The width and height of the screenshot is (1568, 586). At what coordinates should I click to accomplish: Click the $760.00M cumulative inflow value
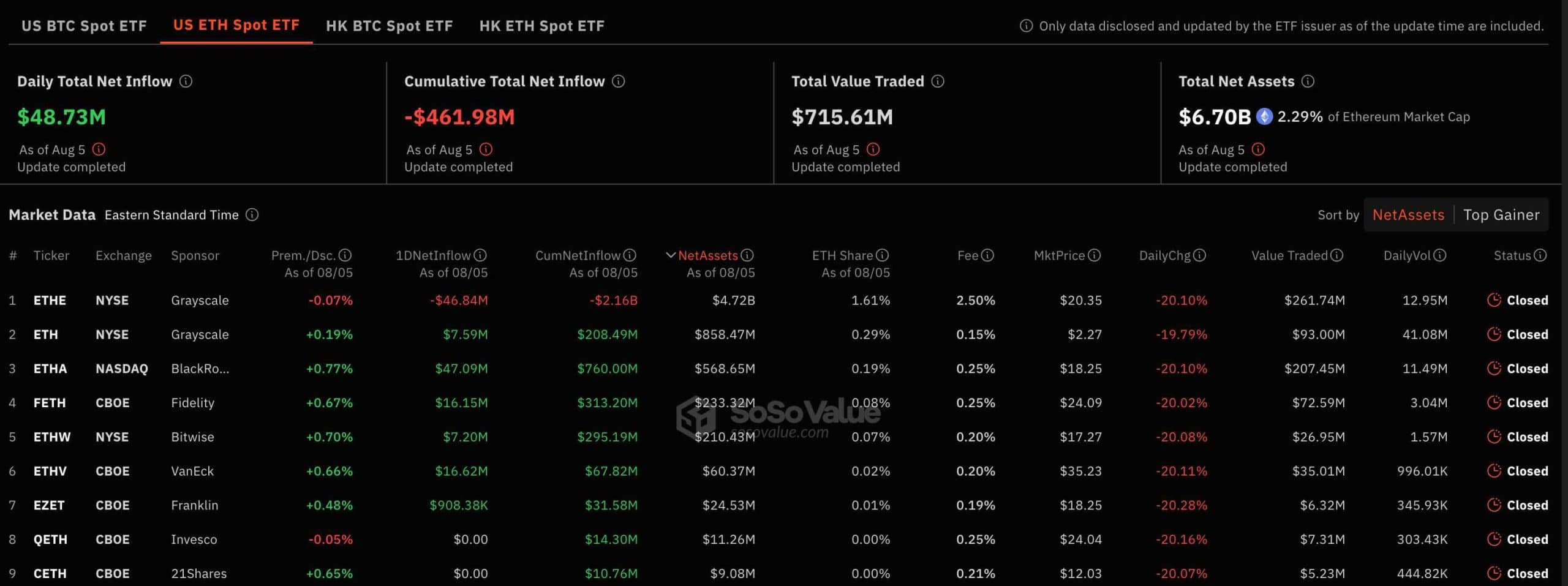point(607,369)
